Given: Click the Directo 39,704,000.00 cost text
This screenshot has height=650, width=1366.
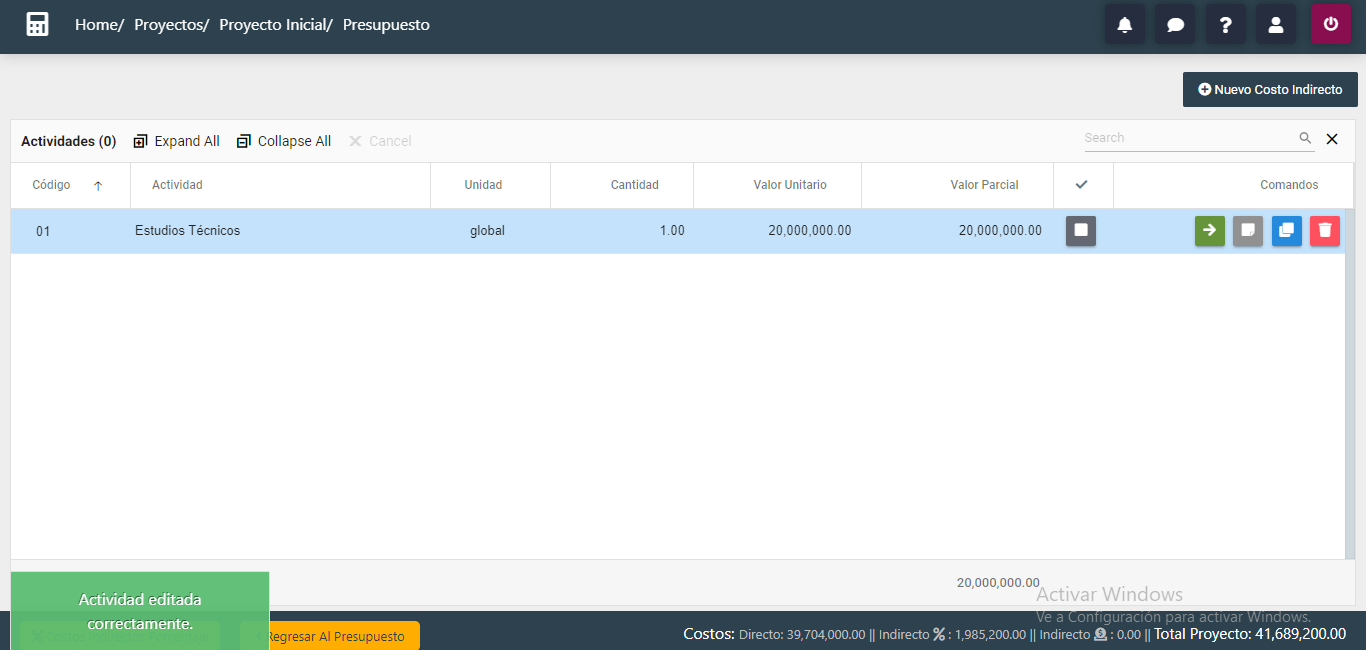Looking at the screenshot, I should coord(802,634).
